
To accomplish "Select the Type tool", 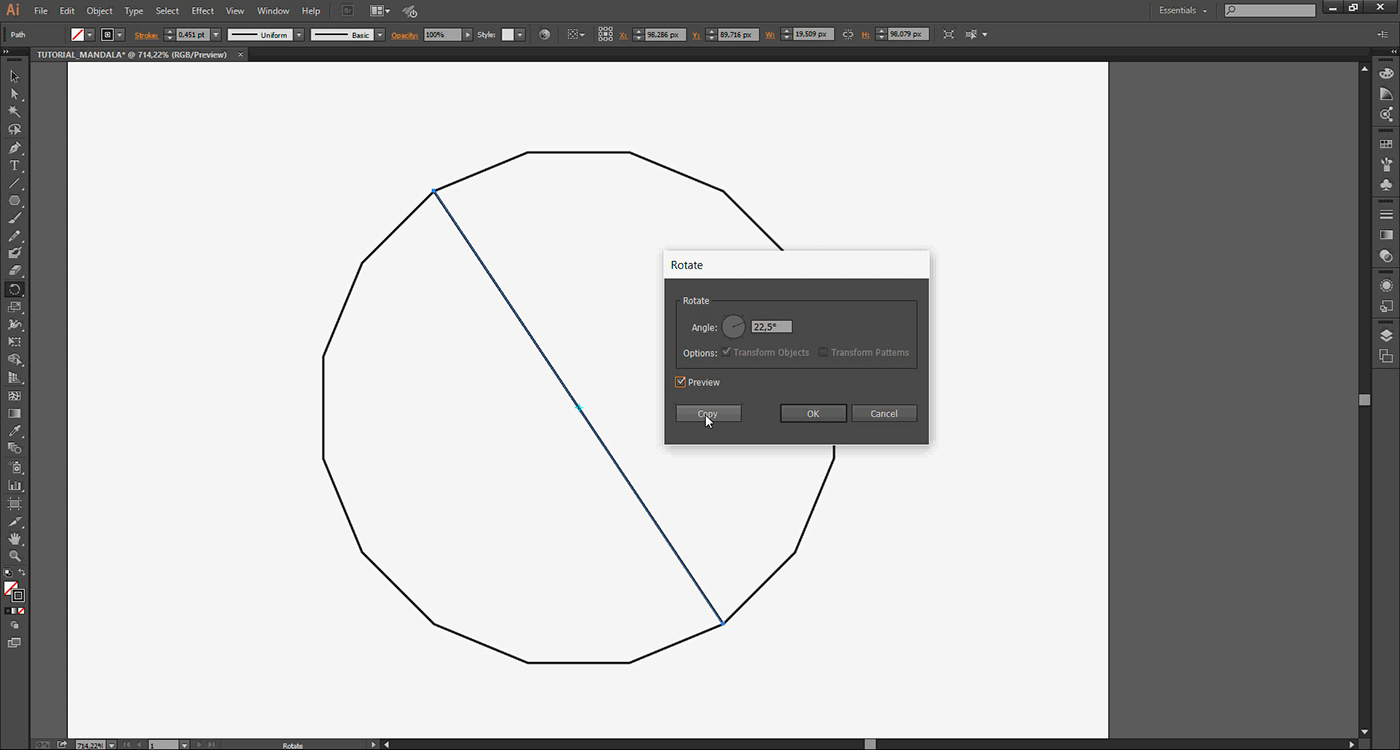I will pos(14,166).
